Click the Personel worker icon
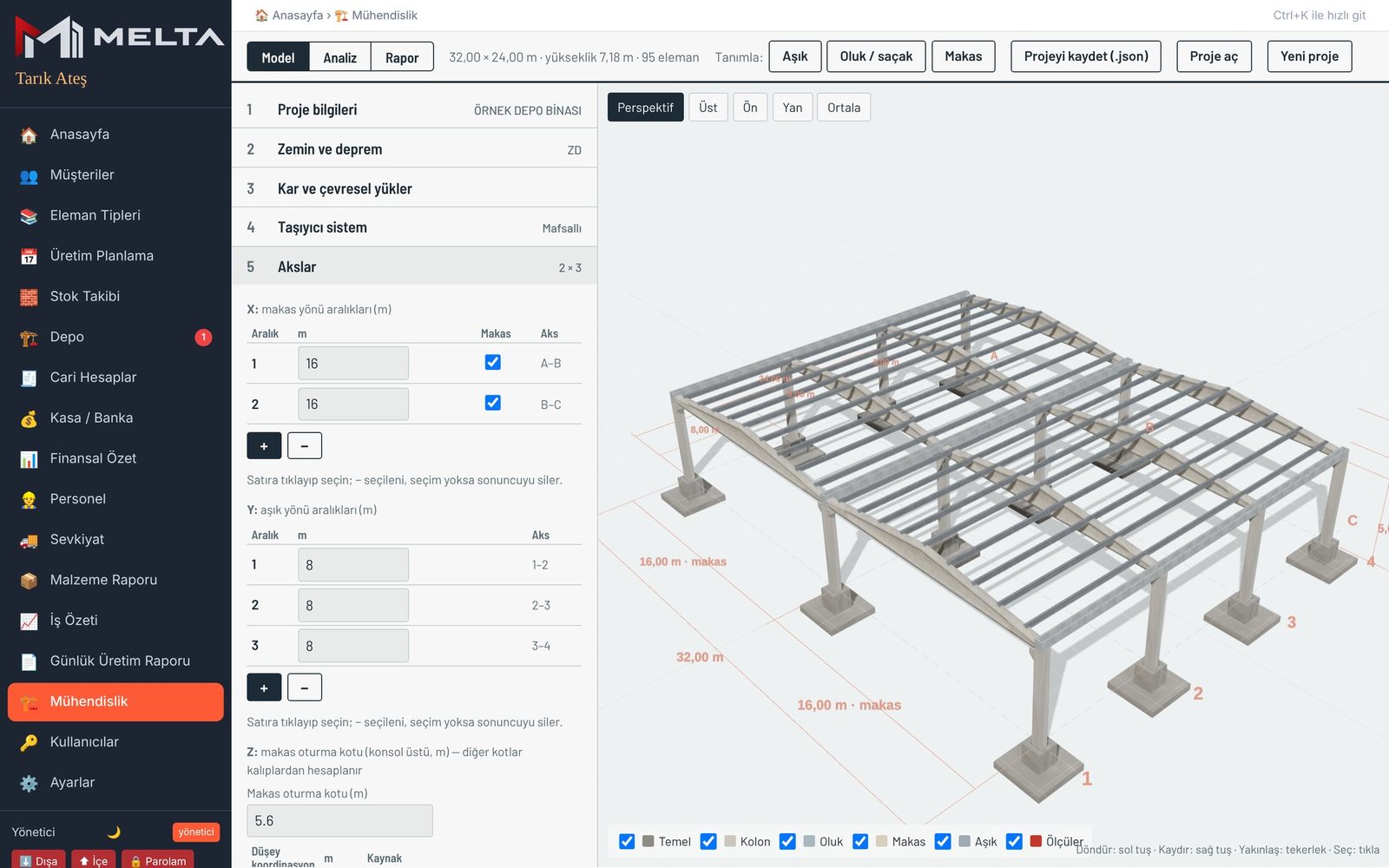1389x868 pixels. pos(29,499)
